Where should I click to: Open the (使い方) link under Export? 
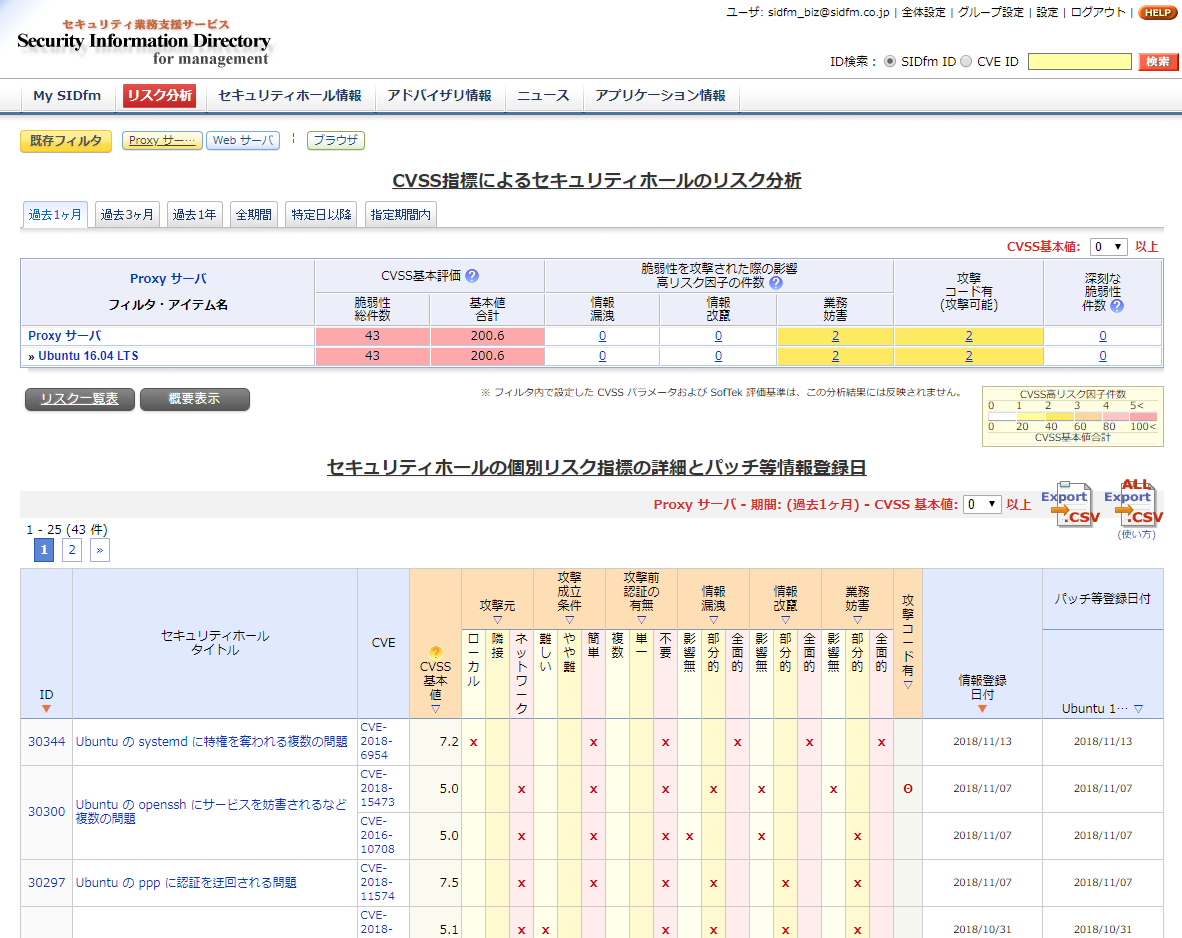click(x=1136, y=535)
